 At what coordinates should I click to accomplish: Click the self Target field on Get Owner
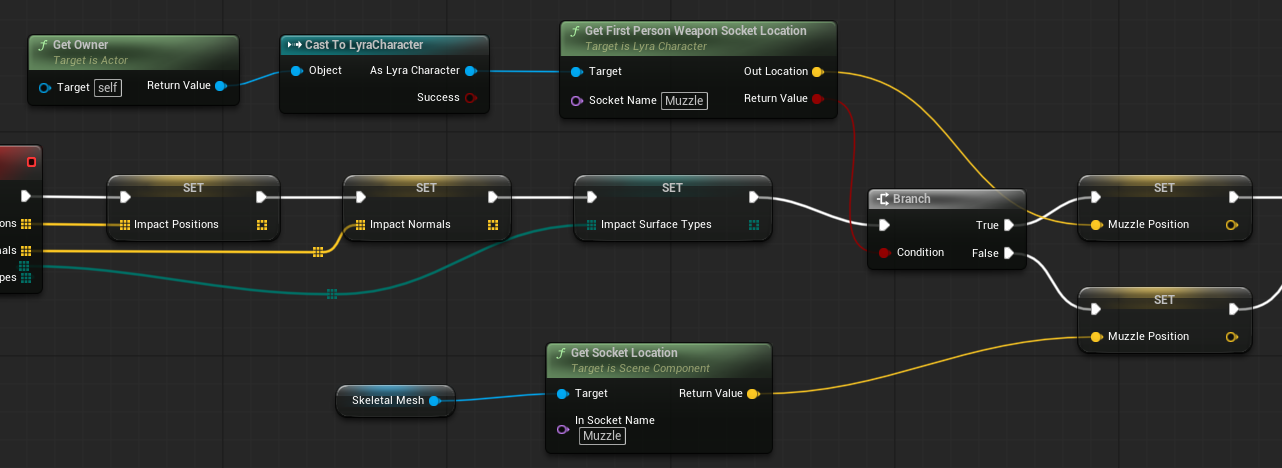click(x=108, y=87)
